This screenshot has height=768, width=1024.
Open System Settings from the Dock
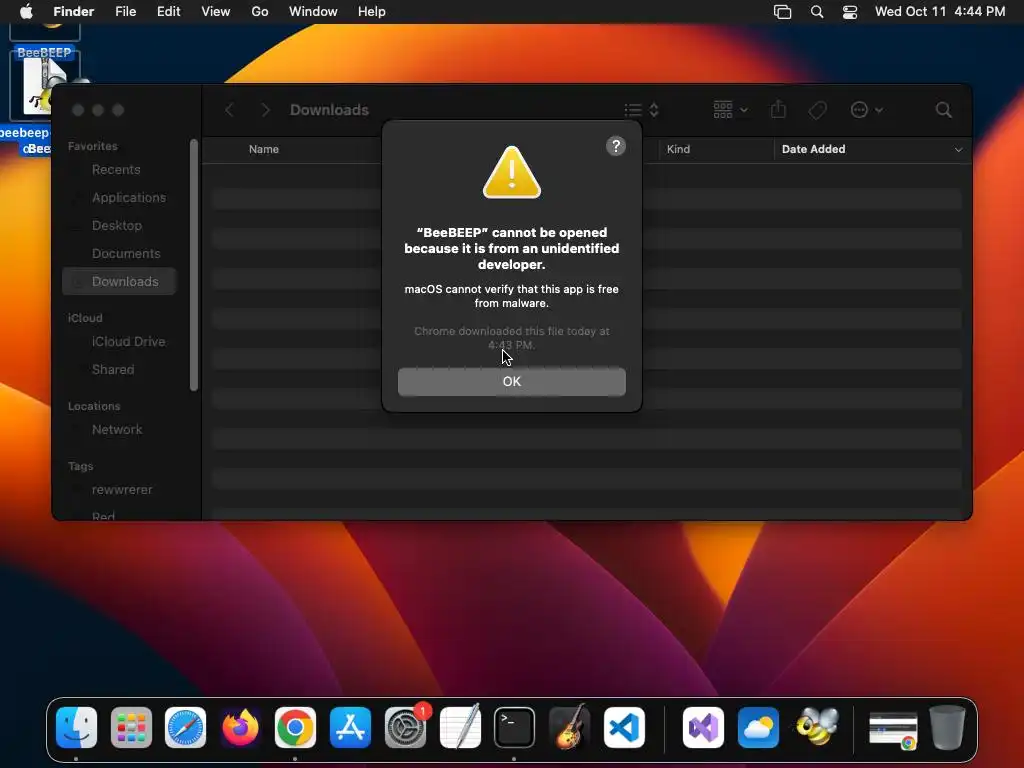(405, 727)
